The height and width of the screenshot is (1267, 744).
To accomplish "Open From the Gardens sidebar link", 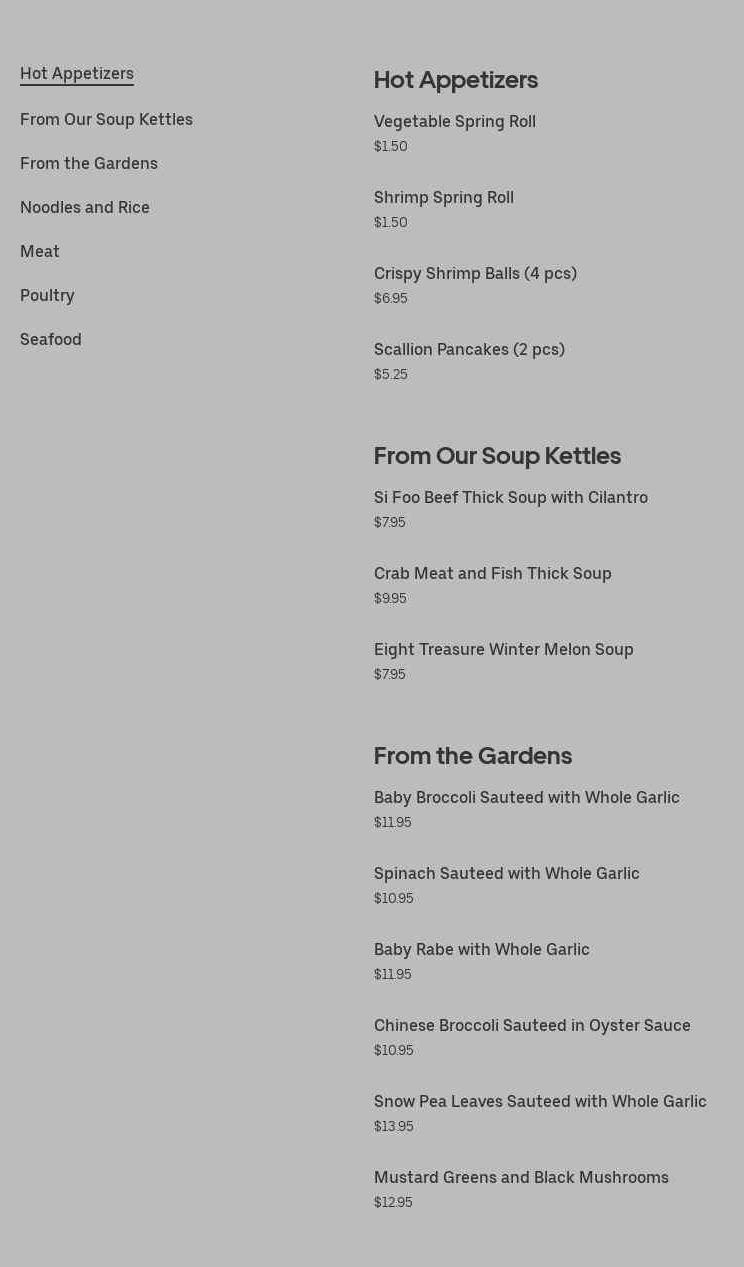I will click(x=89, y=163).
